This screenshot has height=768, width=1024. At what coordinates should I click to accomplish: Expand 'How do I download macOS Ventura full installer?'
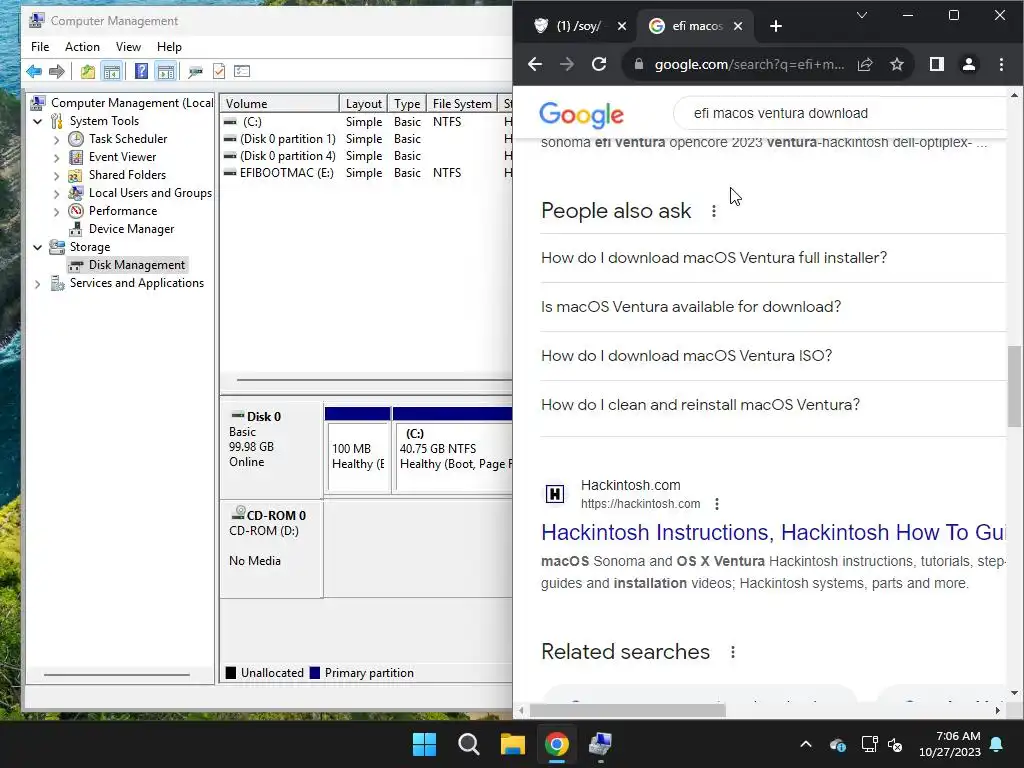click(x=773, y=258)
